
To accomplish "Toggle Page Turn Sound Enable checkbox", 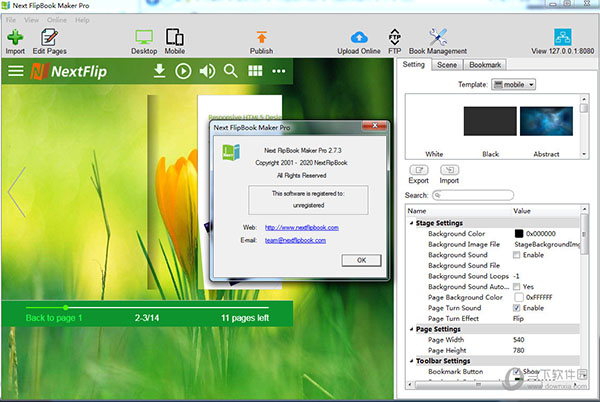I will coord(516,308).
